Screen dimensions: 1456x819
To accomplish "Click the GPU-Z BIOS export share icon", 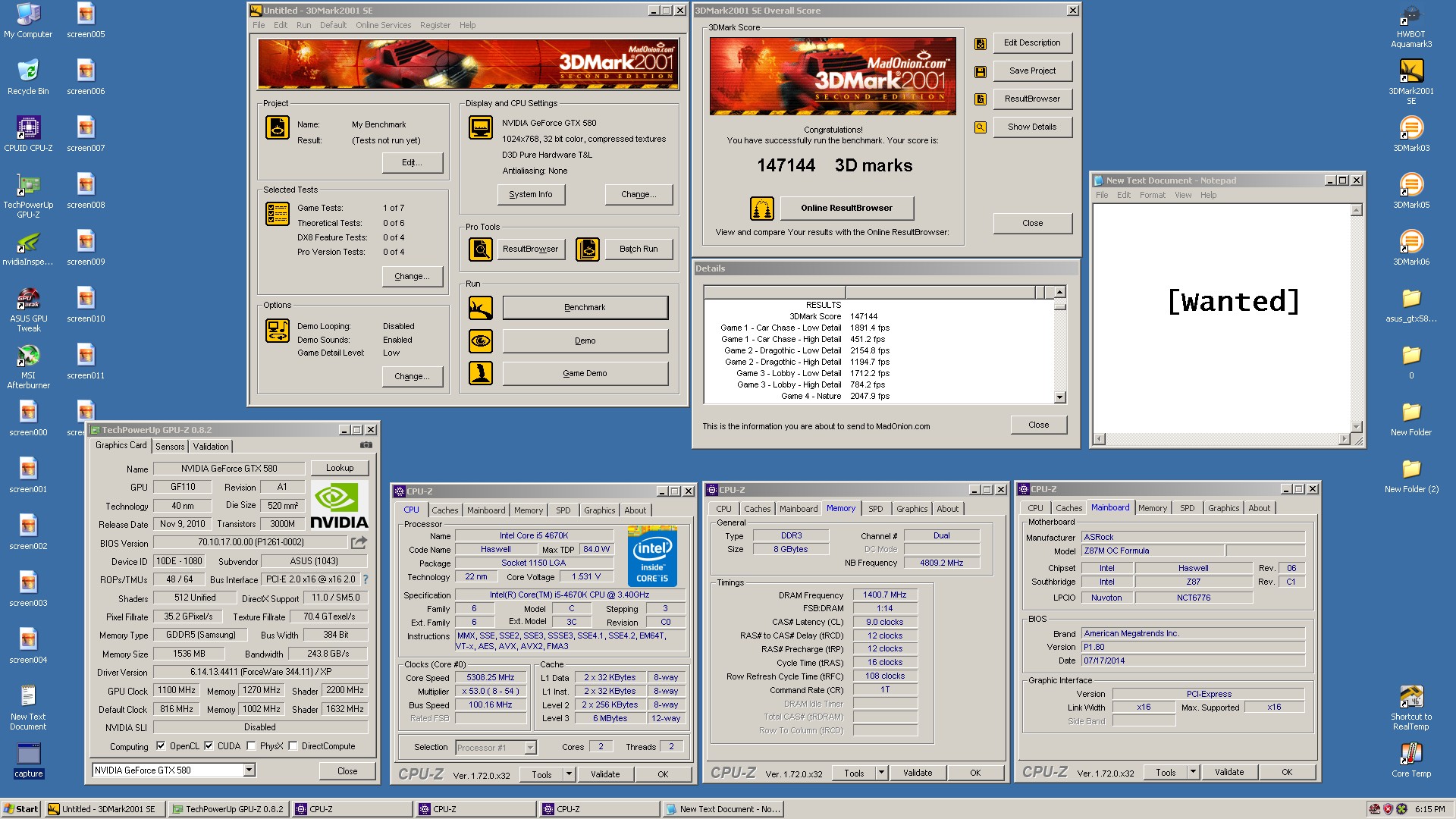I will tap(359, 542).
